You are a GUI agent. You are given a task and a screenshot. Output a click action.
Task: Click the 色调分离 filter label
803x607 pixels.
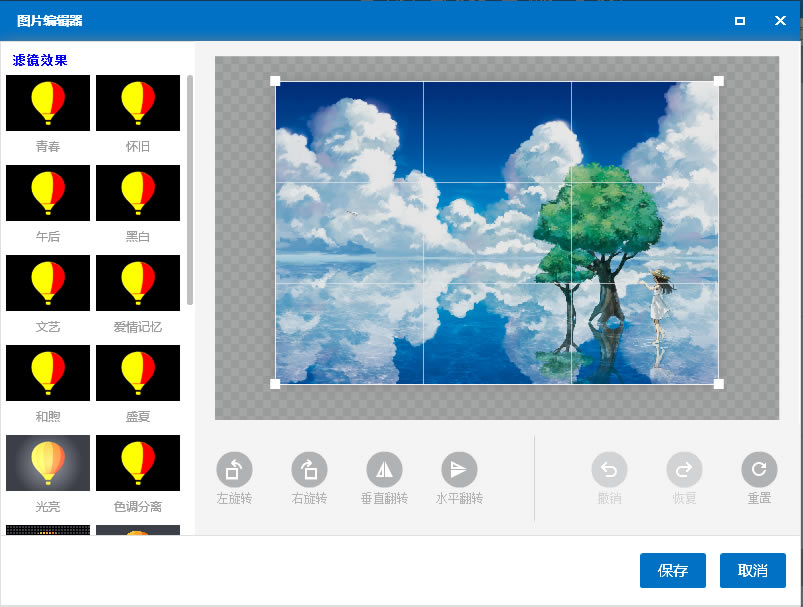pyautogui.click(x=138, y=507)
